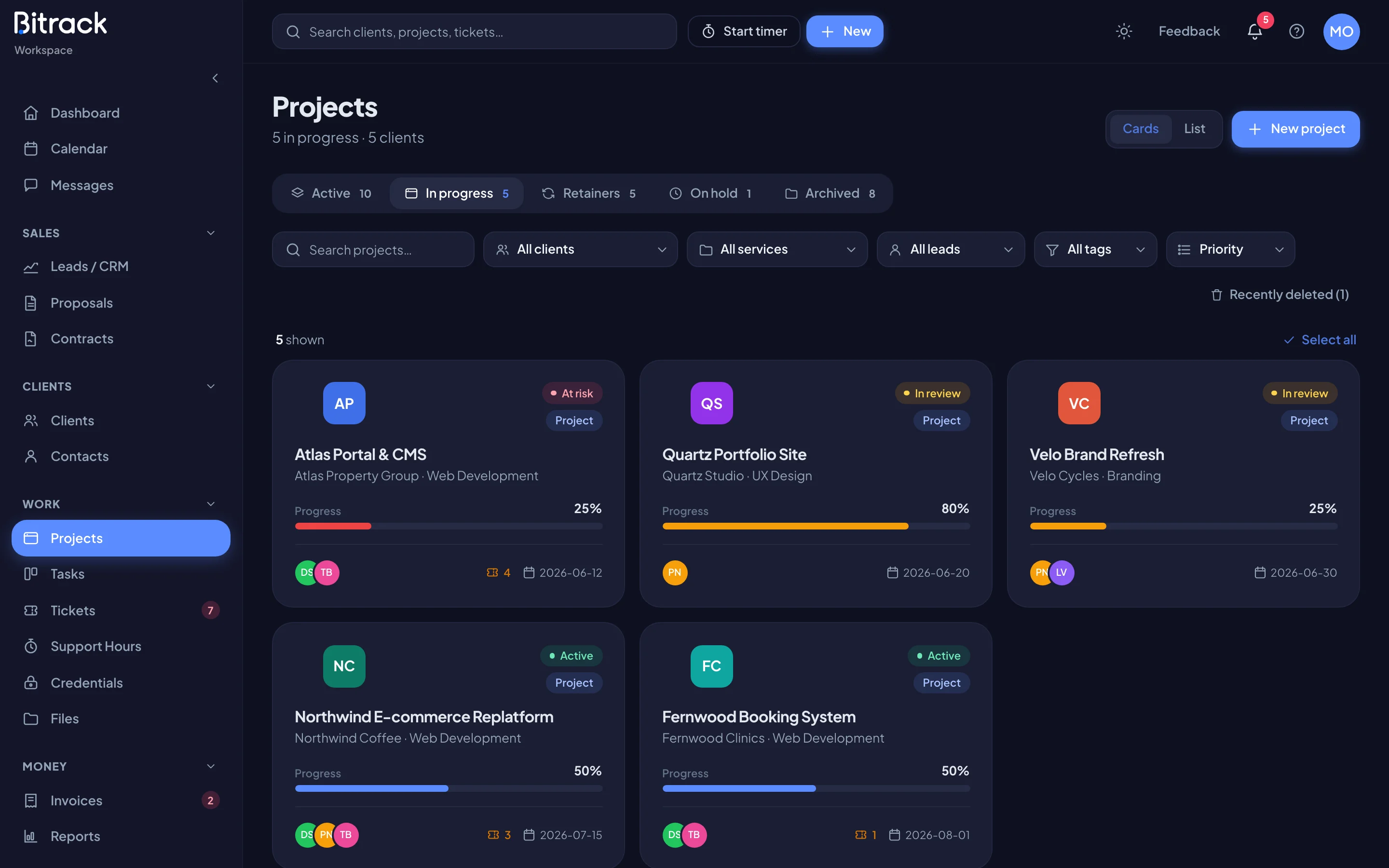
Task: Open the notifications bell
Action: pos(1255,31)
